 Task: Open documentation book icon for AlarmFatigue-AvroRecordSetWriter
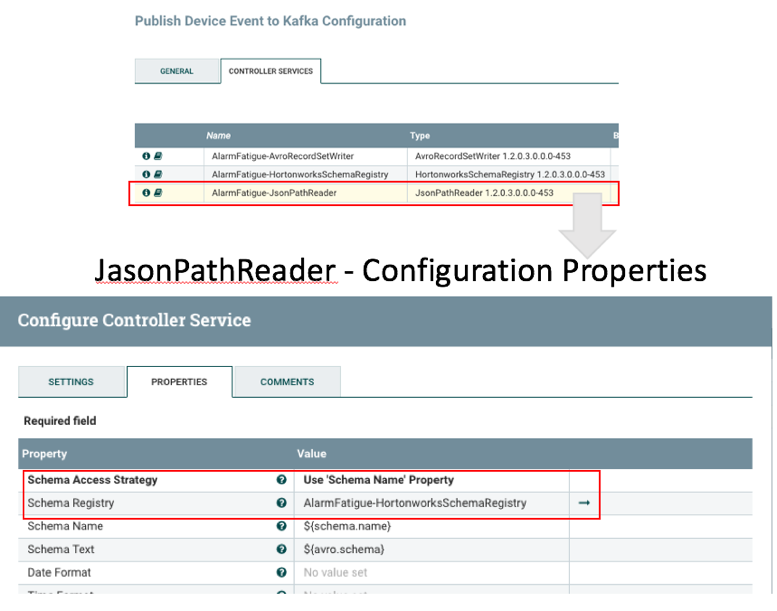158,156
